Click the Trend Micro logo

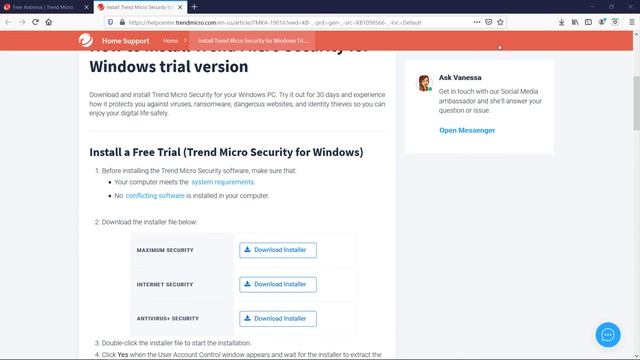[x=86, y=40]
